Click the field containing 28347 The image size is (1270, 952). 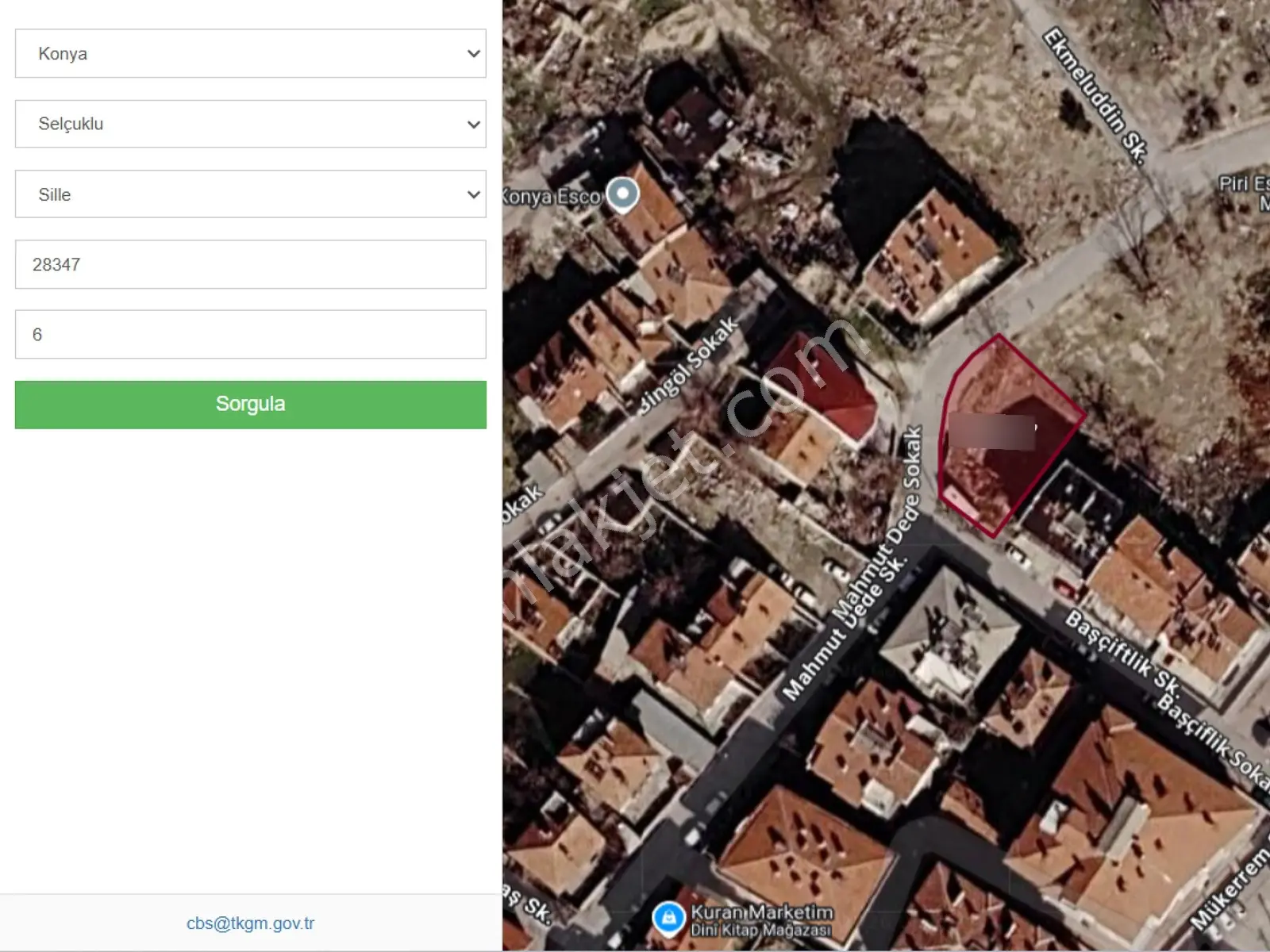(250, 264)
